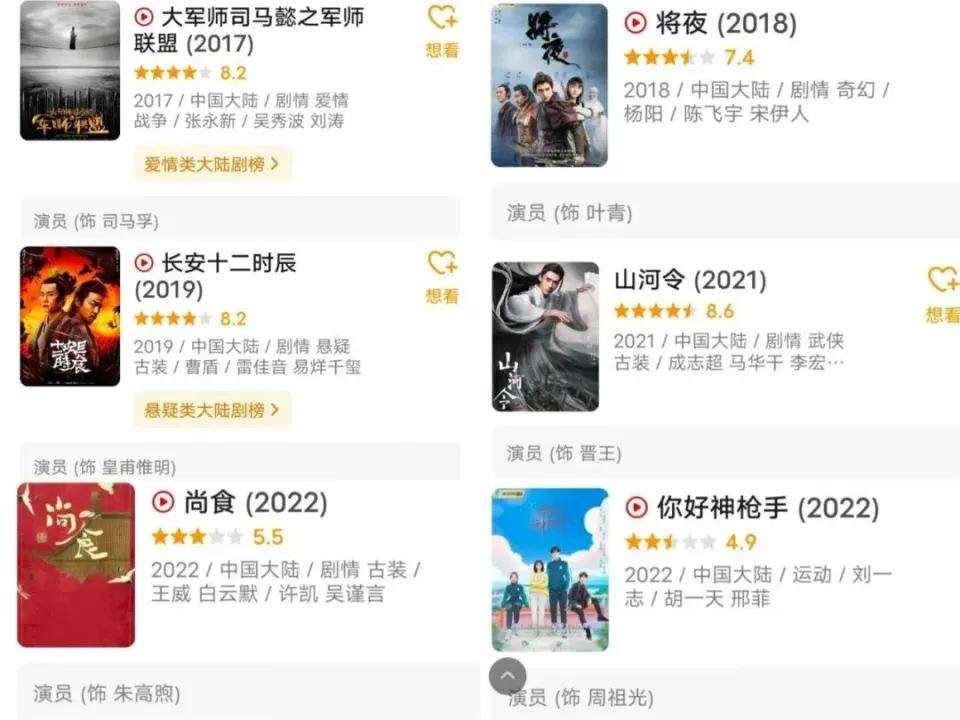Click the play icon beside 长安十二时辰
Image resolution: width=960 pixels, height=720 pixels.
click(x=144, y=263)
